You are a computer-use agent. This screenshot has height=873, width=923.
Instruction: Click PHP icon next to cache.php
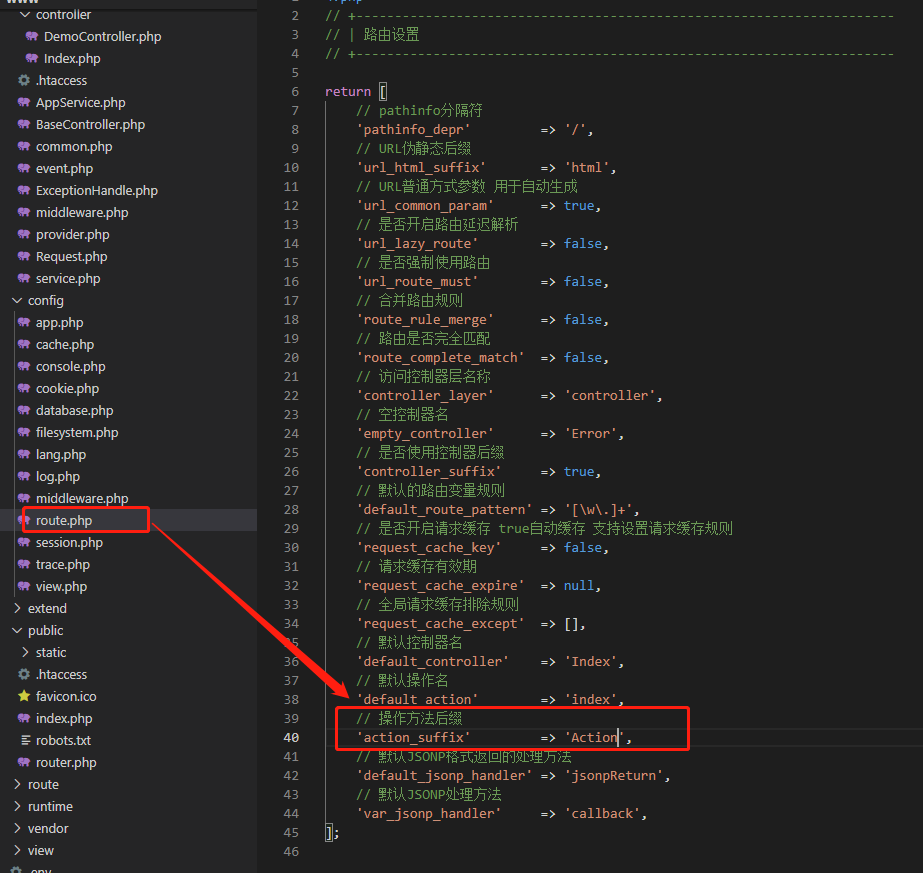(x=24, y=344)
